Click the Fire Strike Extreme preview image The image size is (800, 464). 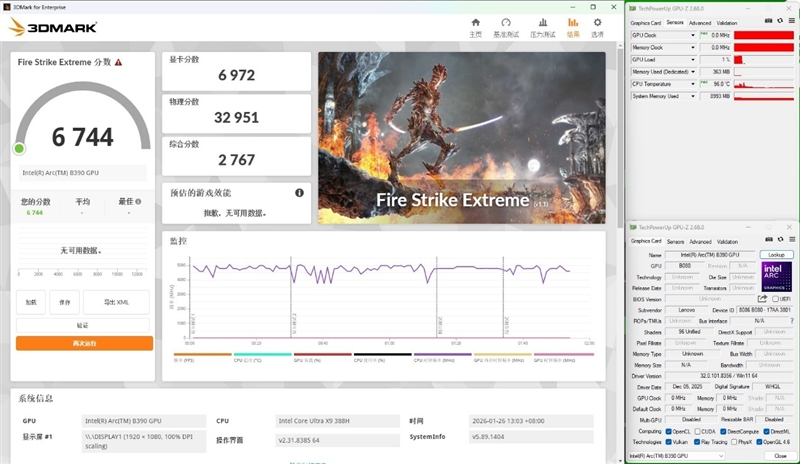pyautogui.click(x=462, y=137)
